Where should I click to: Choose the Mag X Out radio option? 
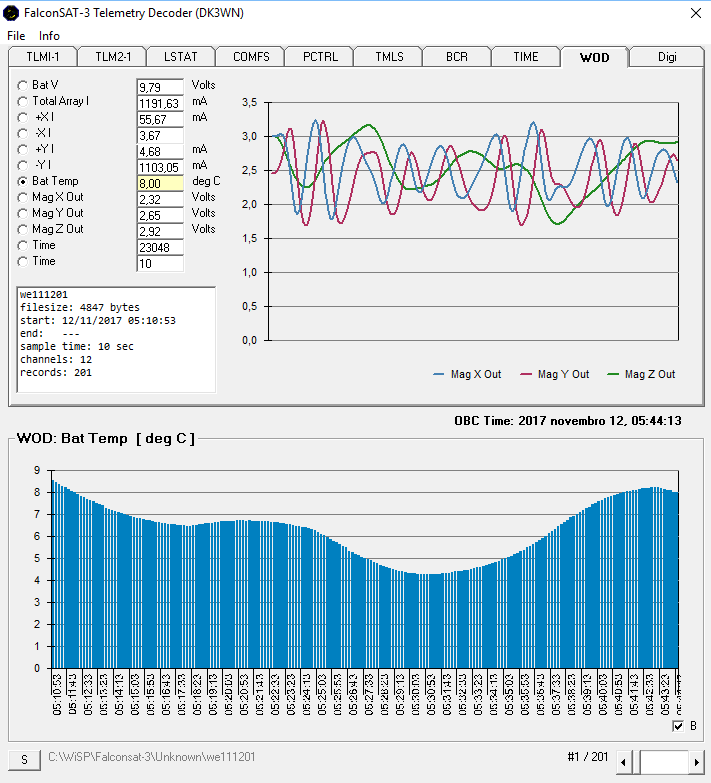tap(23, 198)
